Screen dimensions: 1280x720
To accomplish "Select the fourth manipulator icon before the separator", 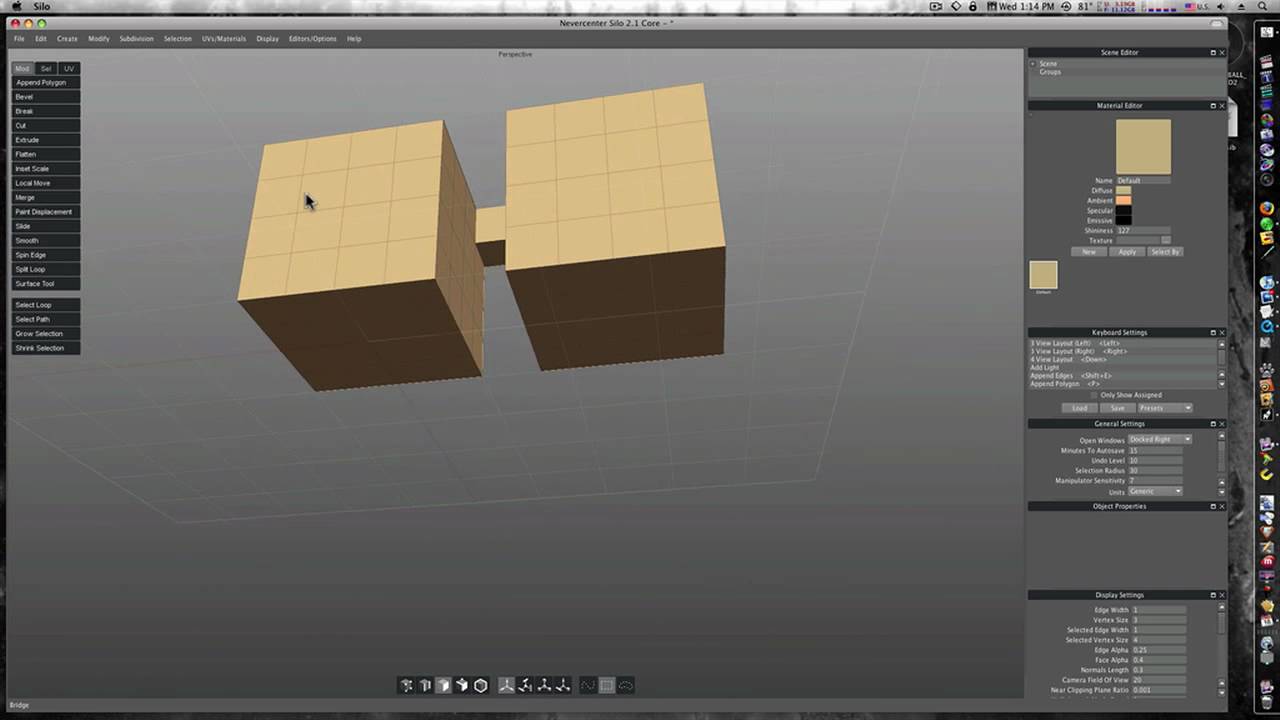I will coord(563,685).
